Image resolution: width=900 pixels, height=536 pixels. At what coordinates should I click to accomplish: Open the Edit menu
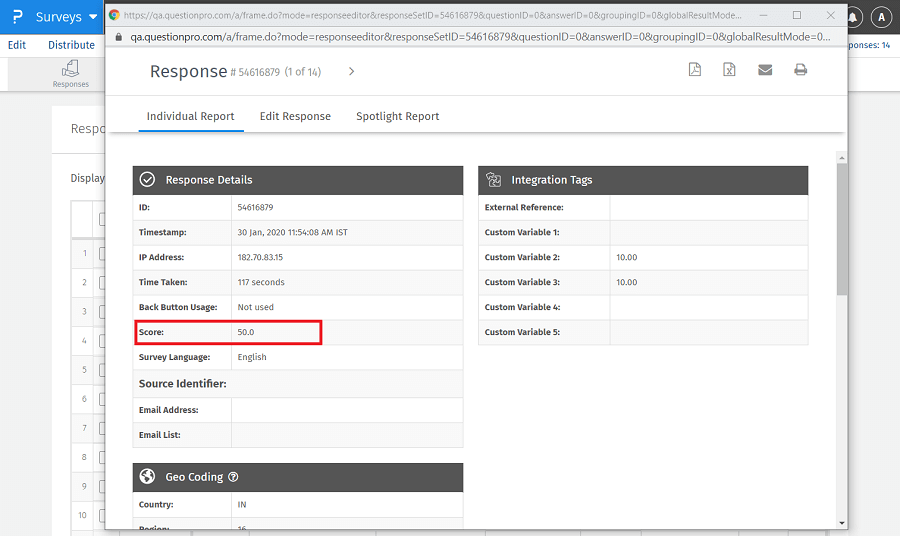click(x=17, y=45)
